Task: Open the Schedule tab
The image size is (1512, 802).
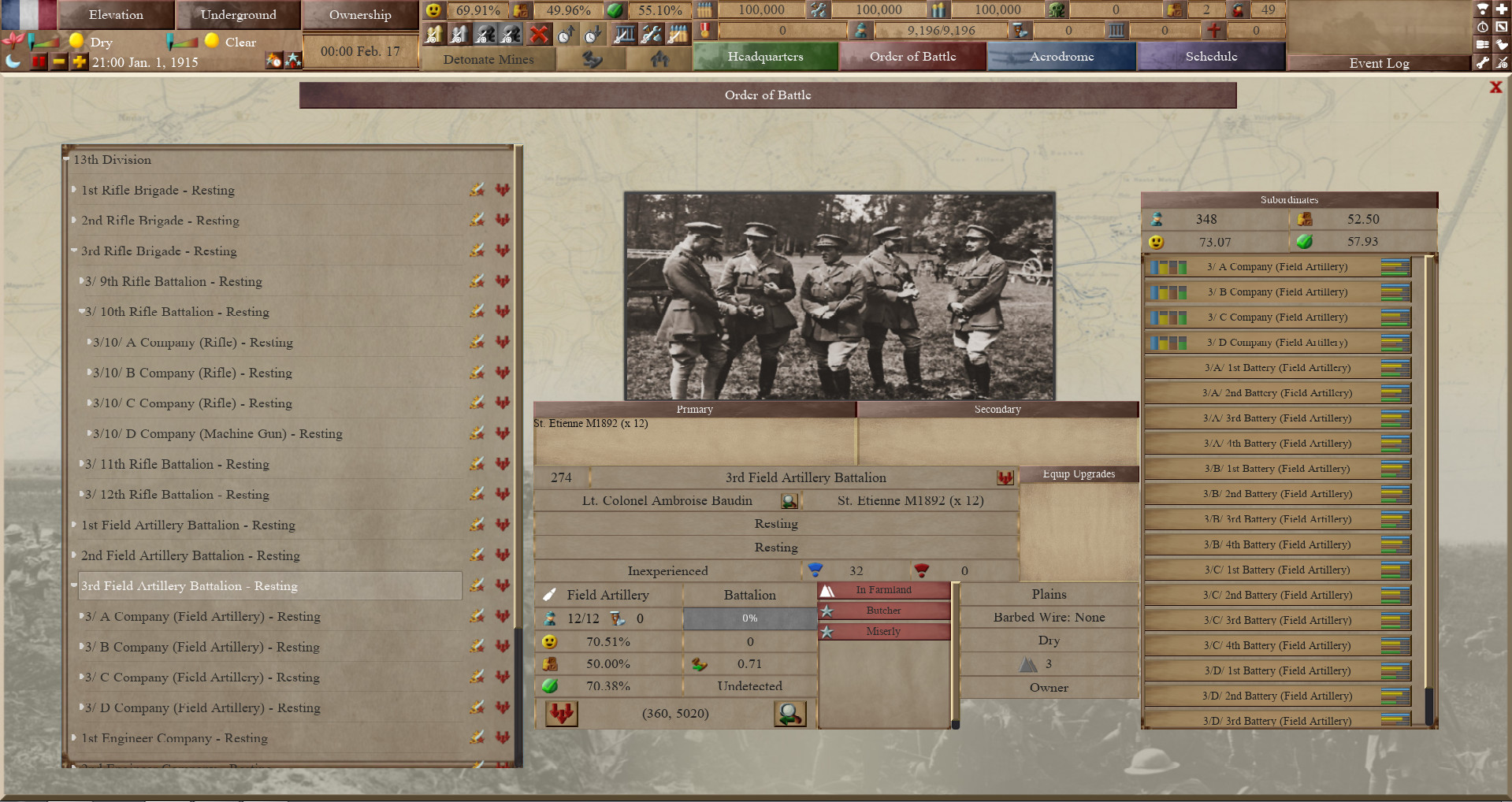Action: pyautogui.click(x=1211, y=57)
